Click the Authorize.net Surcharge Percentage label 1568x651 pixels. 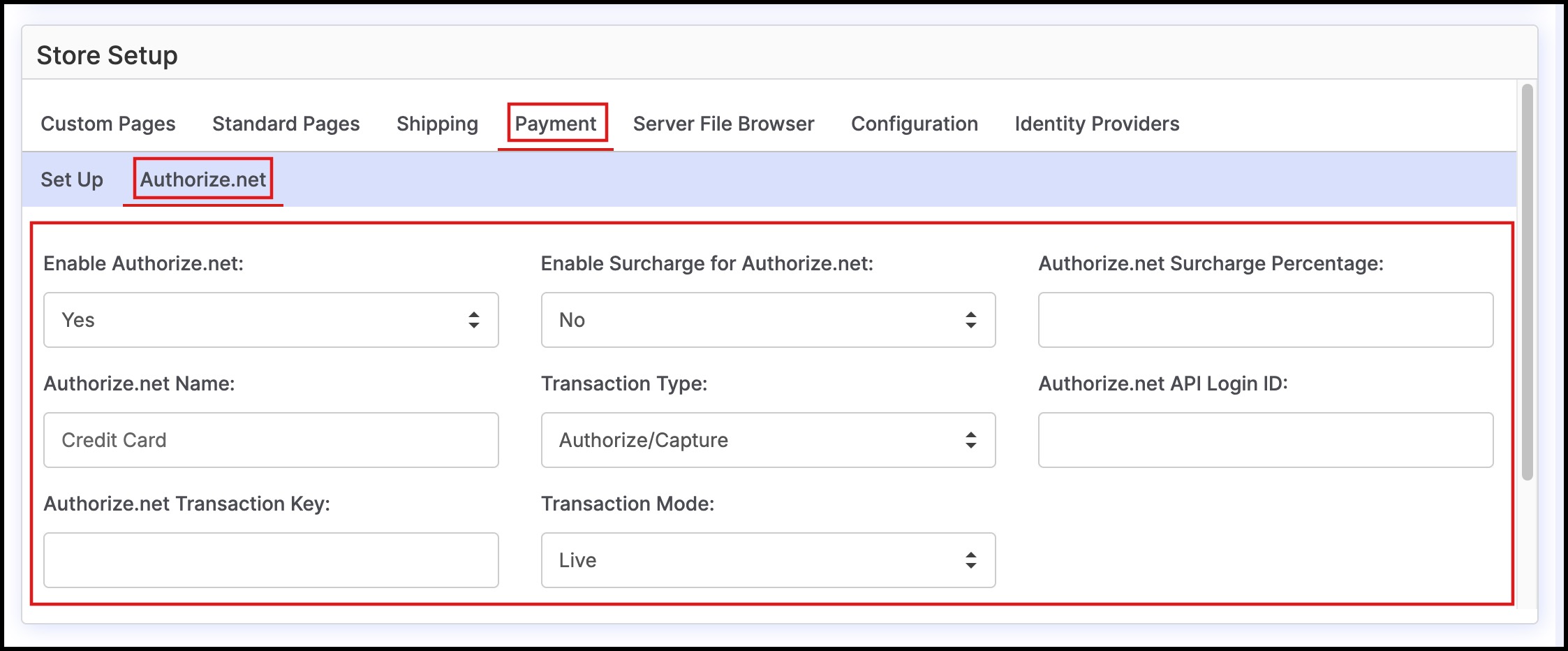tap(1211, 263)
